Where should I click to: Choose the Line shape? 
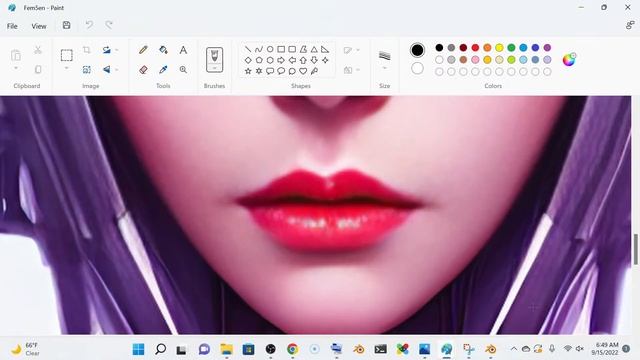pyautogui.click(x=248, y=49)
